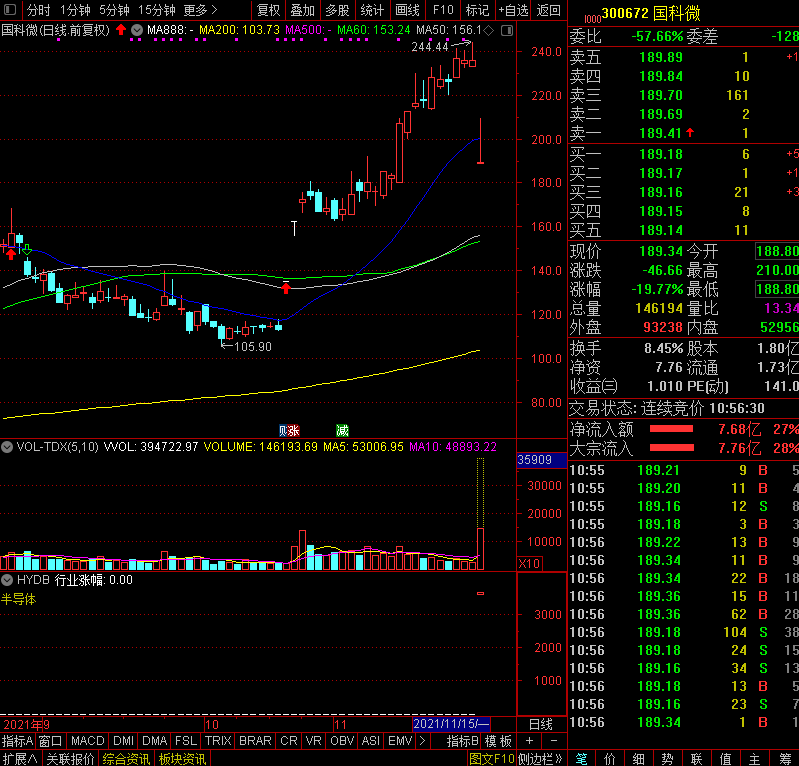Viewport: 799px width, 766px height.
Task: Click the 复权 toolbar button
Action: click(269, 10)
